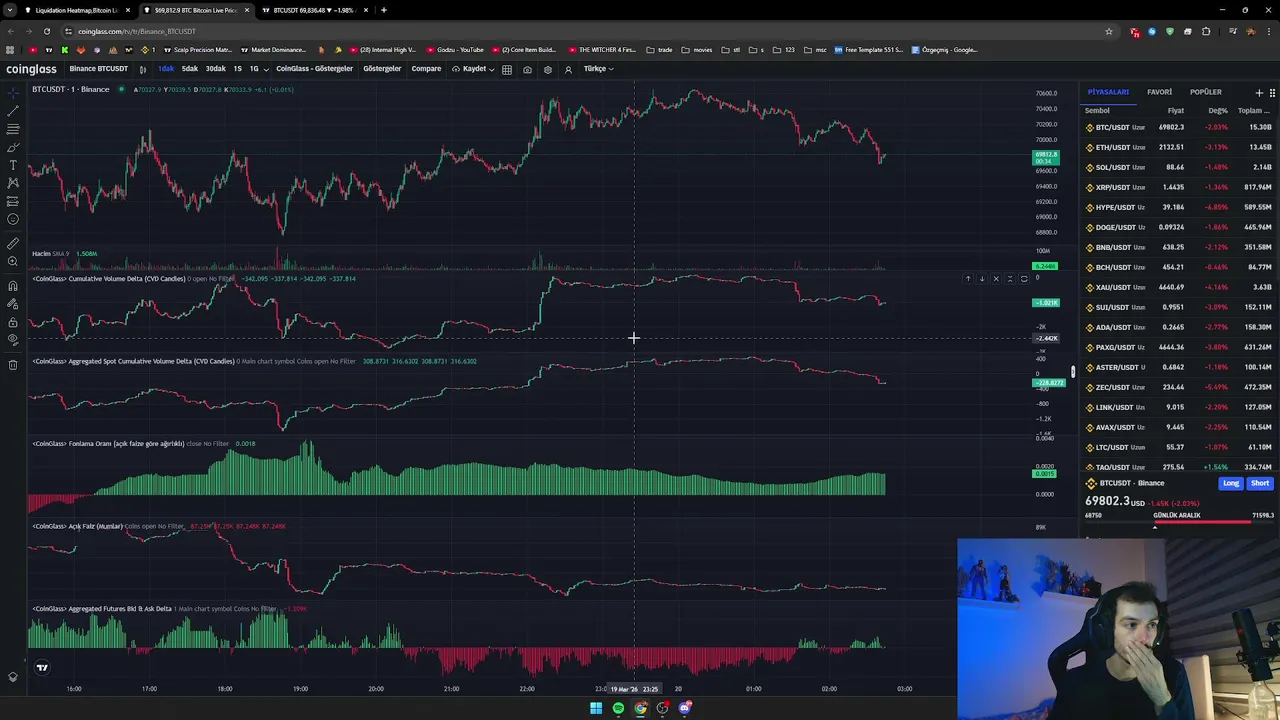Toggle magnet mode for drawings
The height and width of the screenshot is (720, 1280).
click(13, 286)
